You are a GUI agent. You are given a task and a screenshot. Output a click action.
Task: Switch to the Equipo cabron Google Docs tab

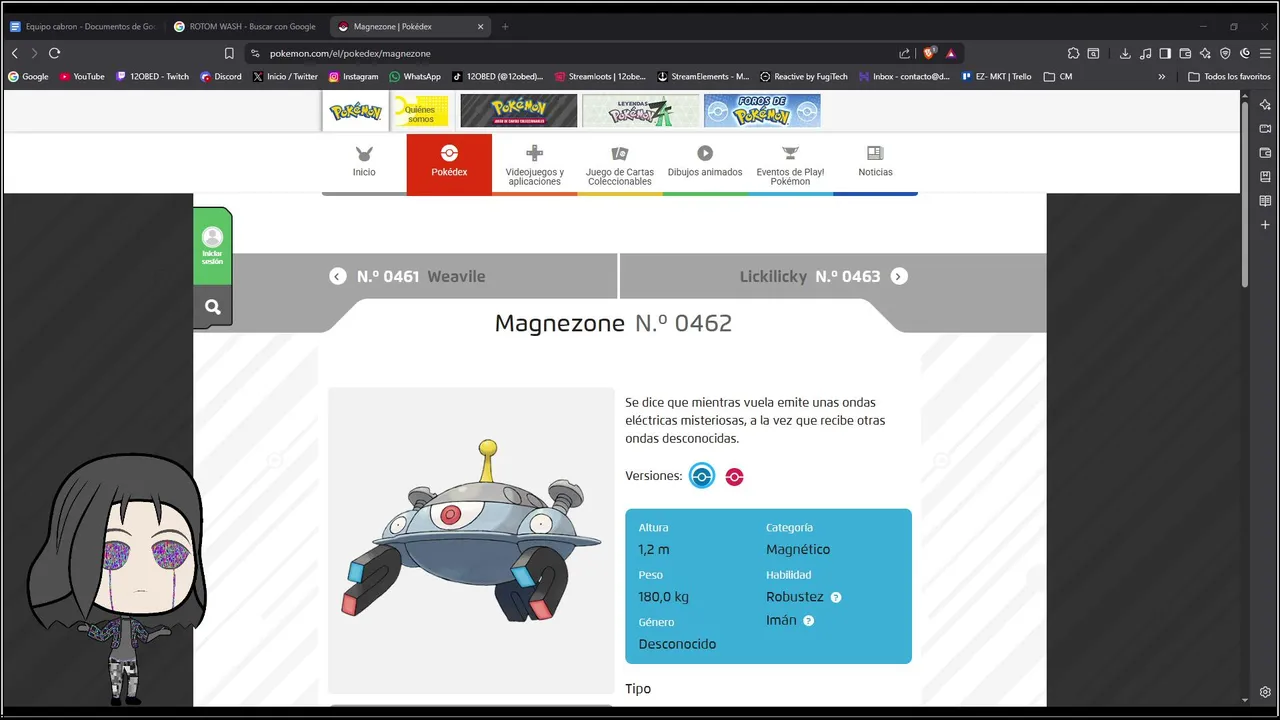[83, 26]
